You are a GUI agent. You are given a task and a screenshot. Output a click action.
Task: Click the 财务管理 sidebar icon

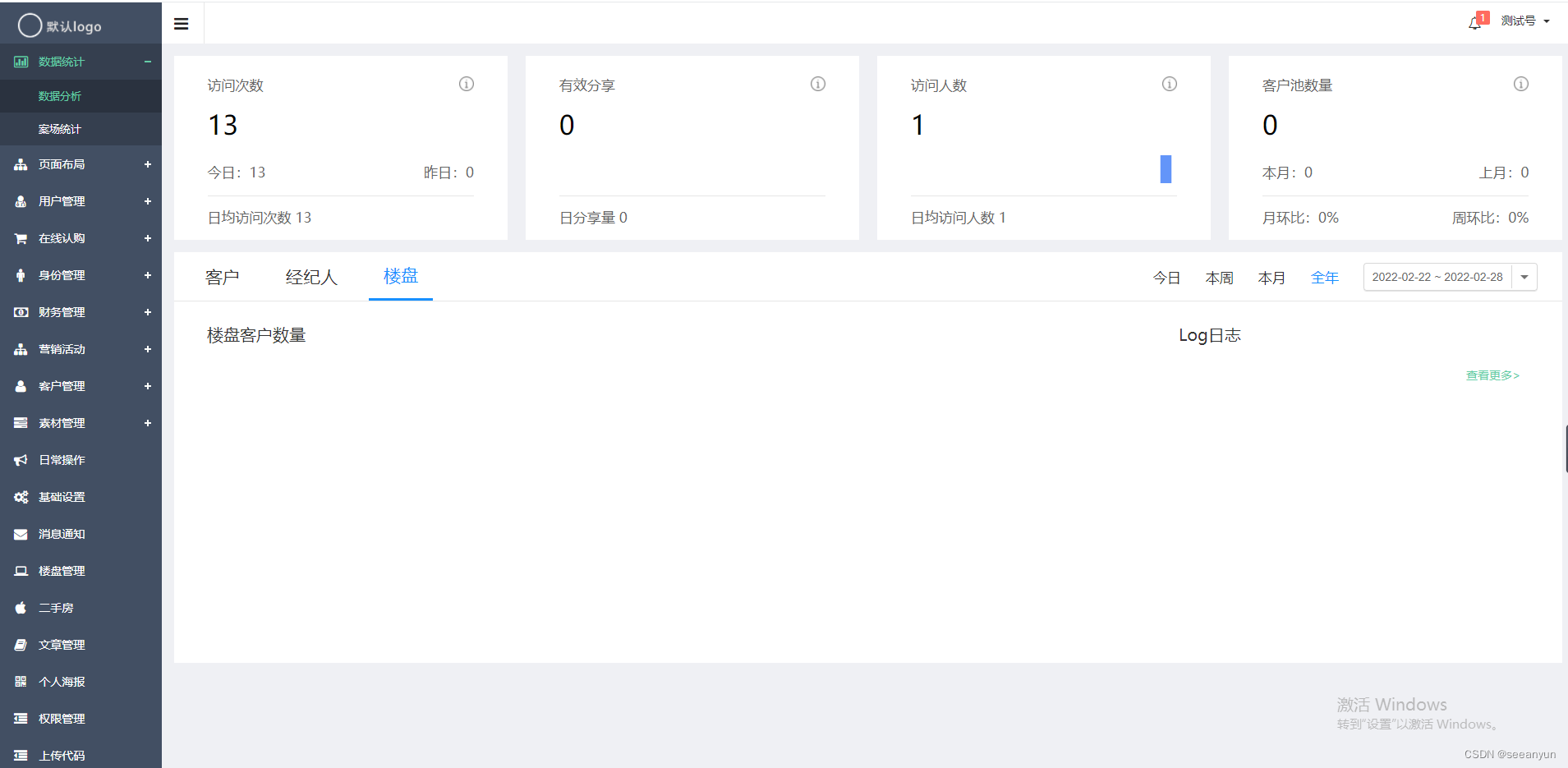coord(21,312)
